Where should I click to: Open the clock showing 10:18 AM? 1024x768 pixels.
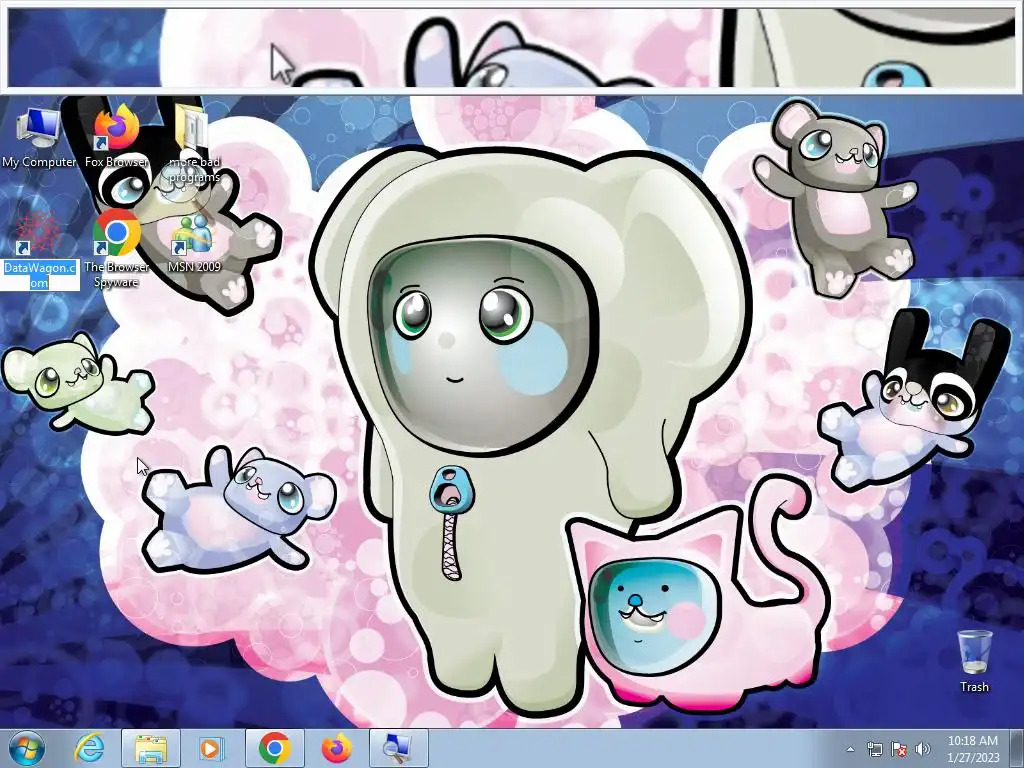coord(972,748)
